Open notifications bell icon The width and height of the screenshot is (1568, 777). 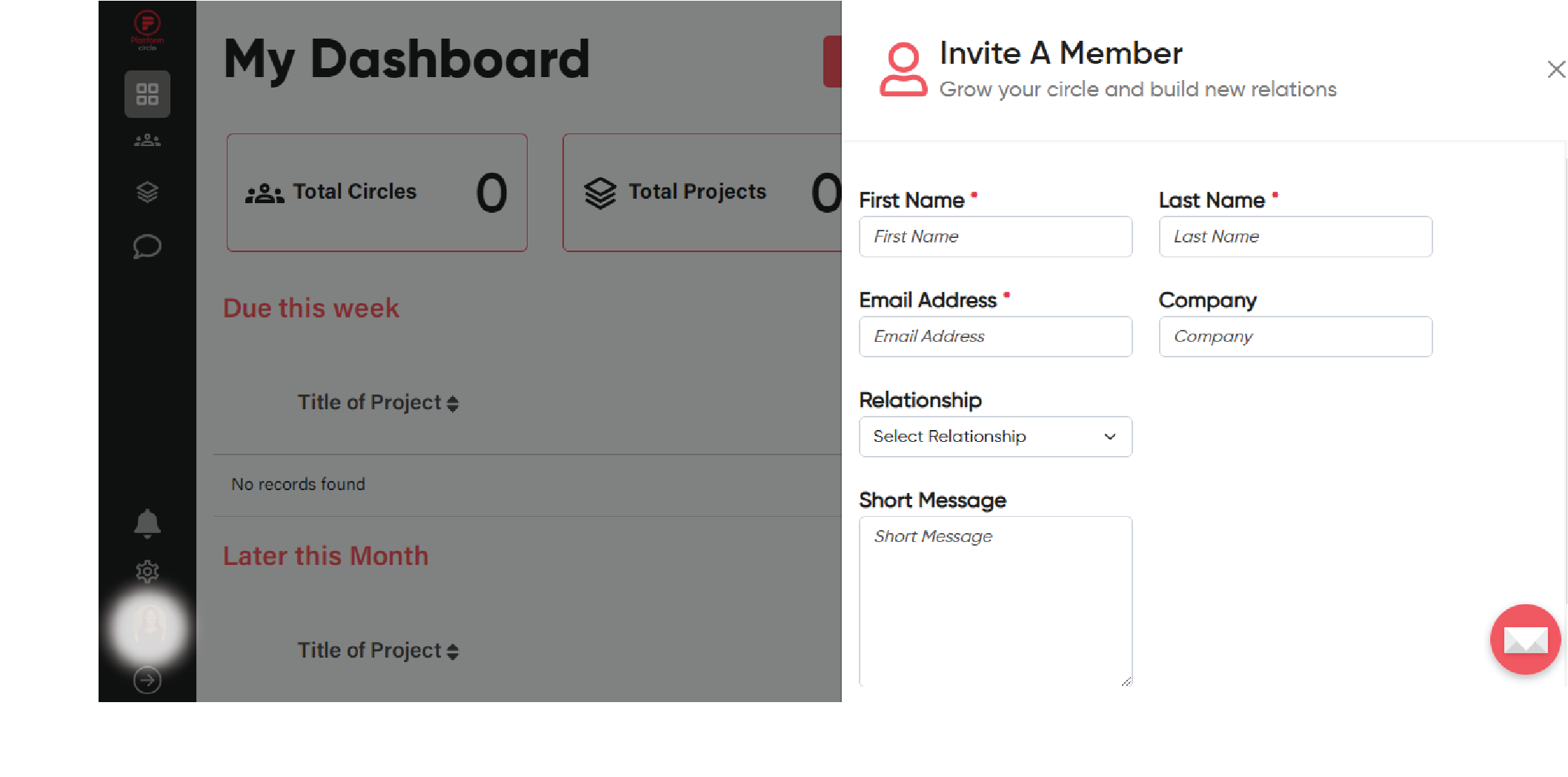147,523
